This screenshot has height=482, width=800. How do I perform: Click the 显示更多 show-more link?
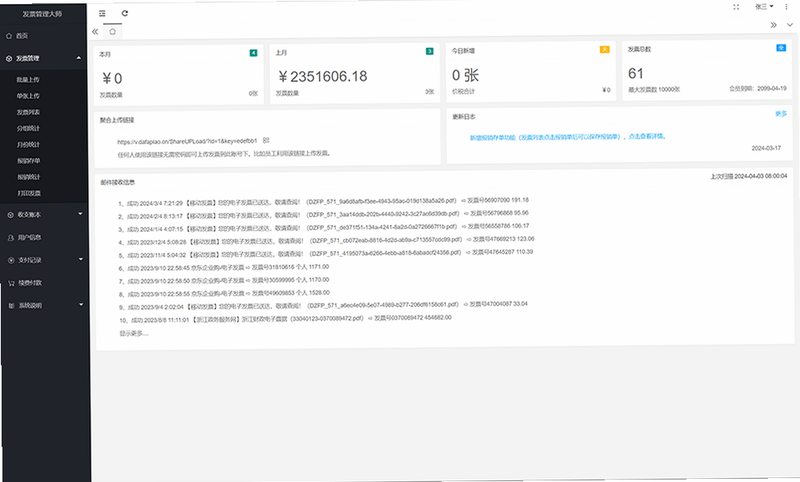tap(134, 334)
